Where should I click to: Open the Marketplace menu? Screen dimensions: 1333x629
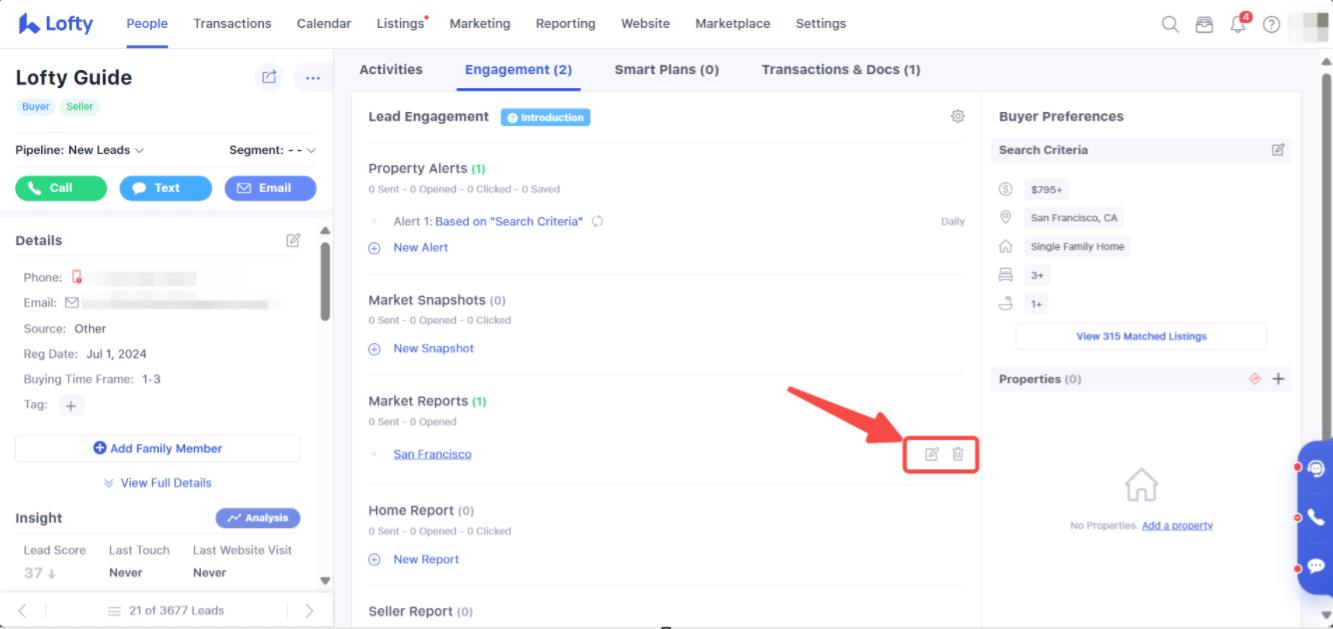click(x=733, y=24)
